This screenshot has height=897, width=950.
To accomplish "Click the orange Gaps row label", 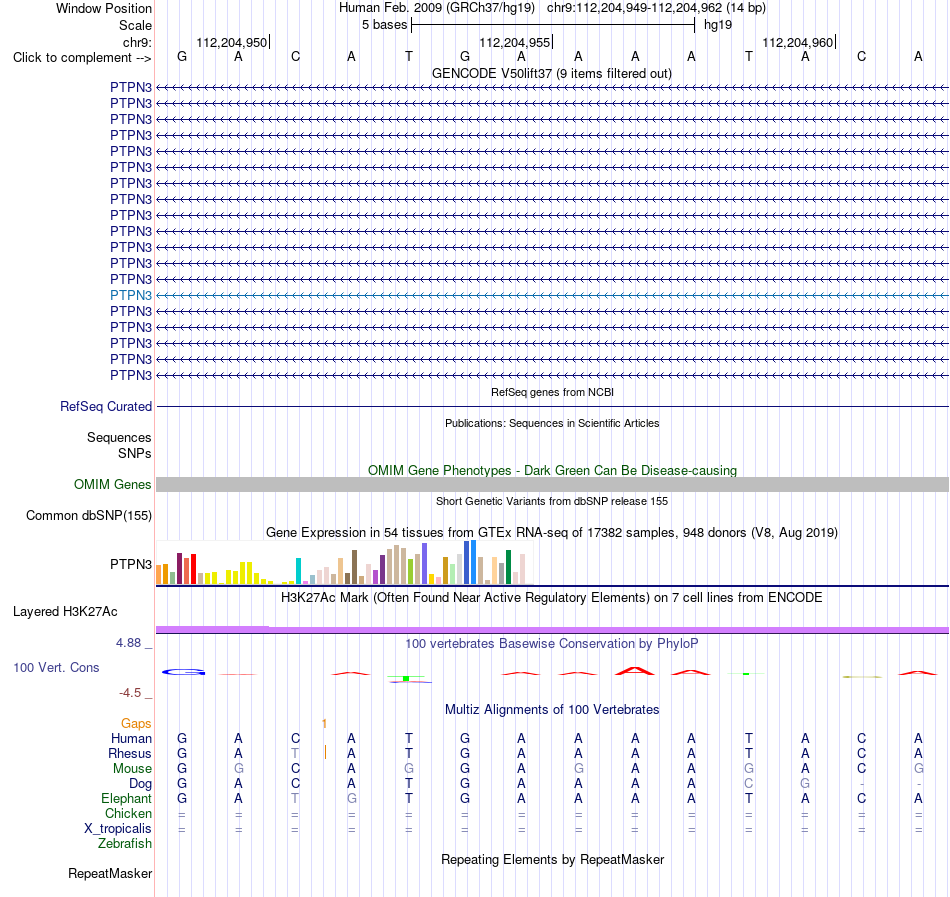I will coord(136,723).
